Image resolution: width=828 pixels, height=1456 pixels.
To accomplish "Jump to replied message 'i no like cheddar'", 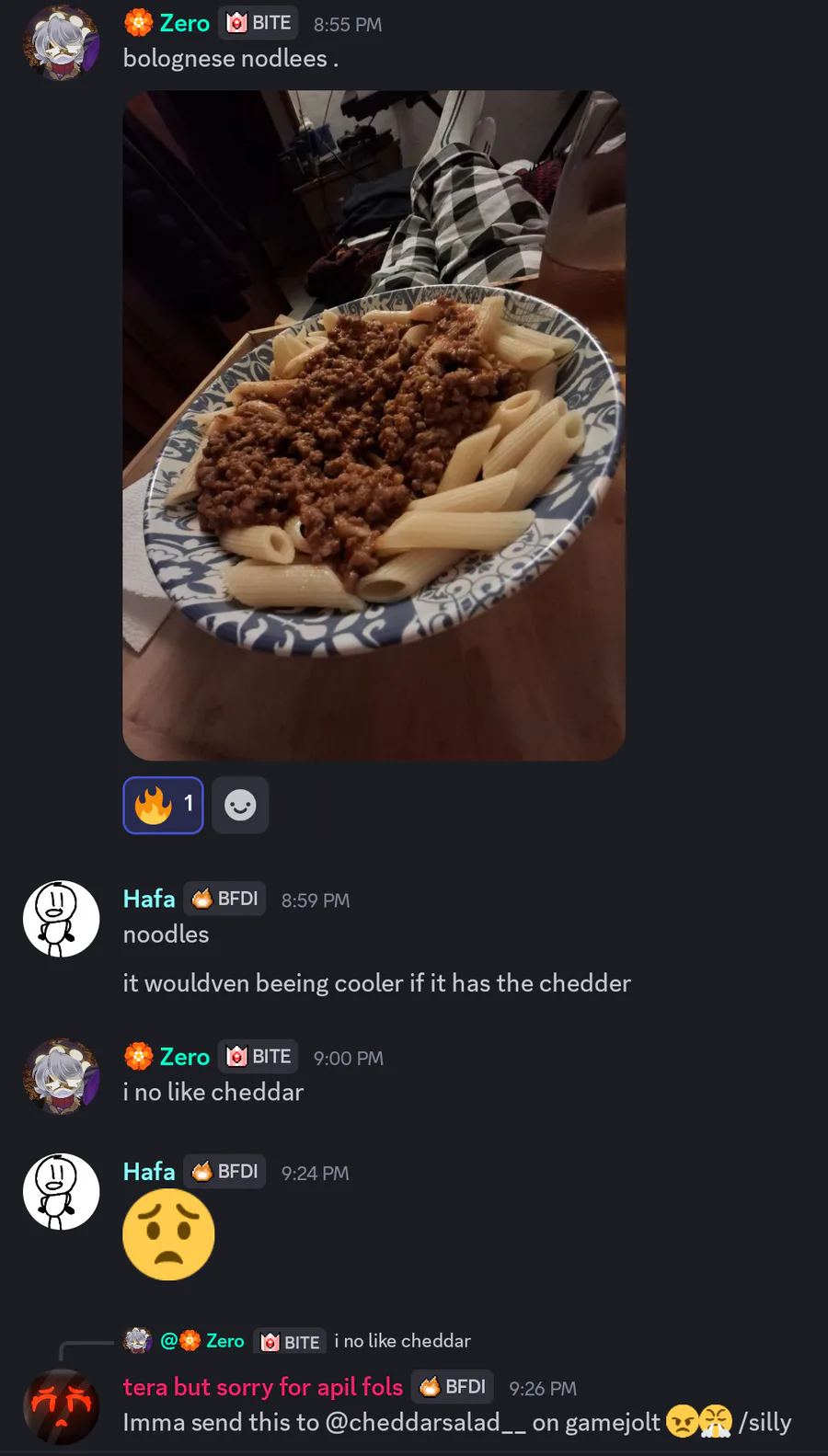I will click(x=402, y=1341).
